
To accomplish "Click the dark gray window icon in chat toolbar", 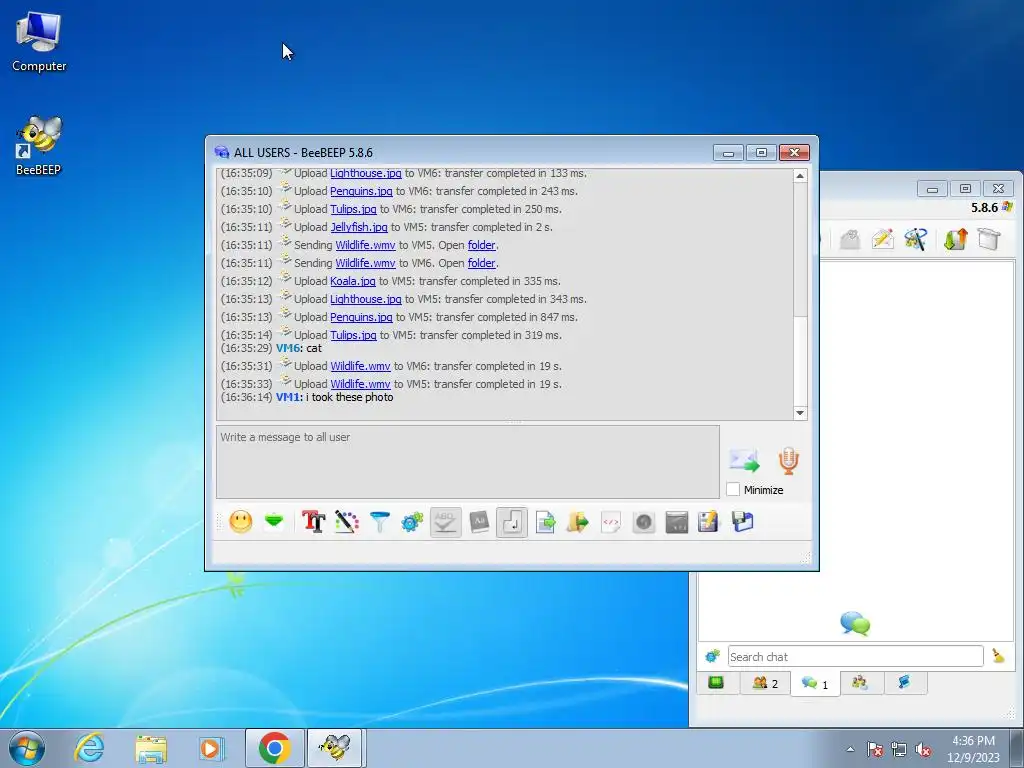I will pos(677,522).
